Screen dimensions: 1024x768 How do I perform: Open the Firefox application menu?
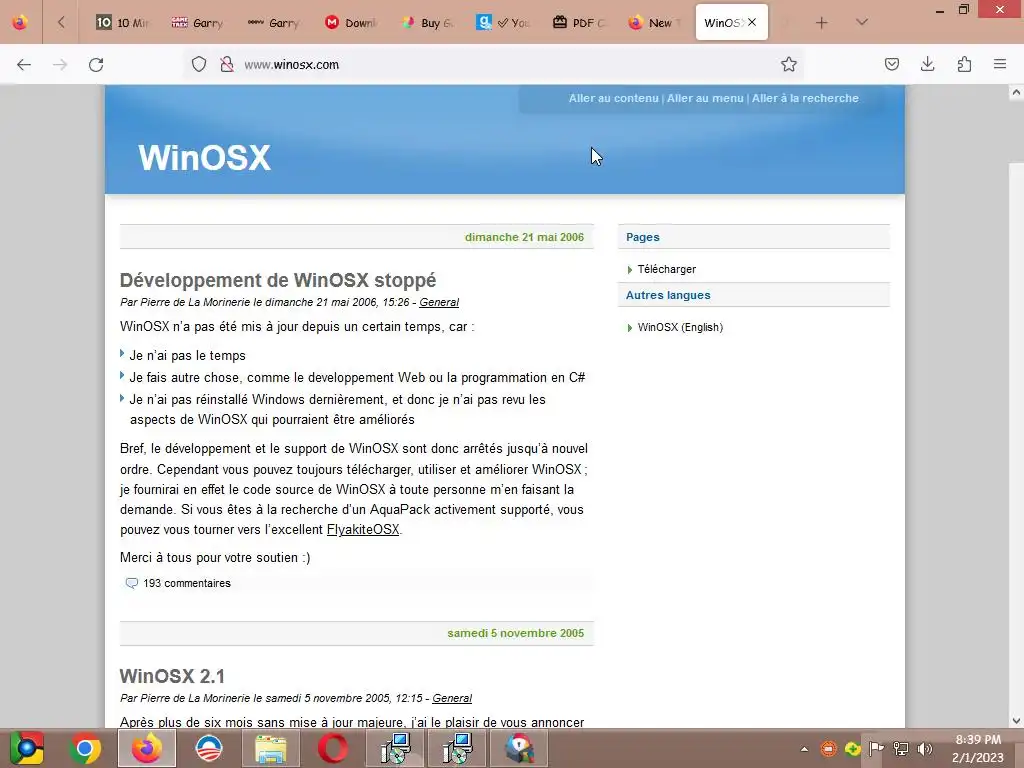[1000, 64]
